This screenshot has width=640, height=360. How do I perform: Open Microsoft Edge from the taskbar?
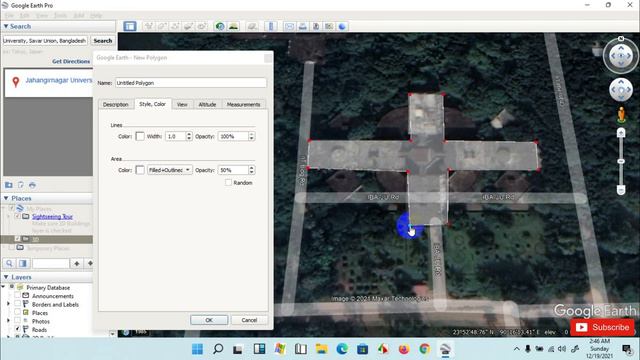(x=342, y=349)
